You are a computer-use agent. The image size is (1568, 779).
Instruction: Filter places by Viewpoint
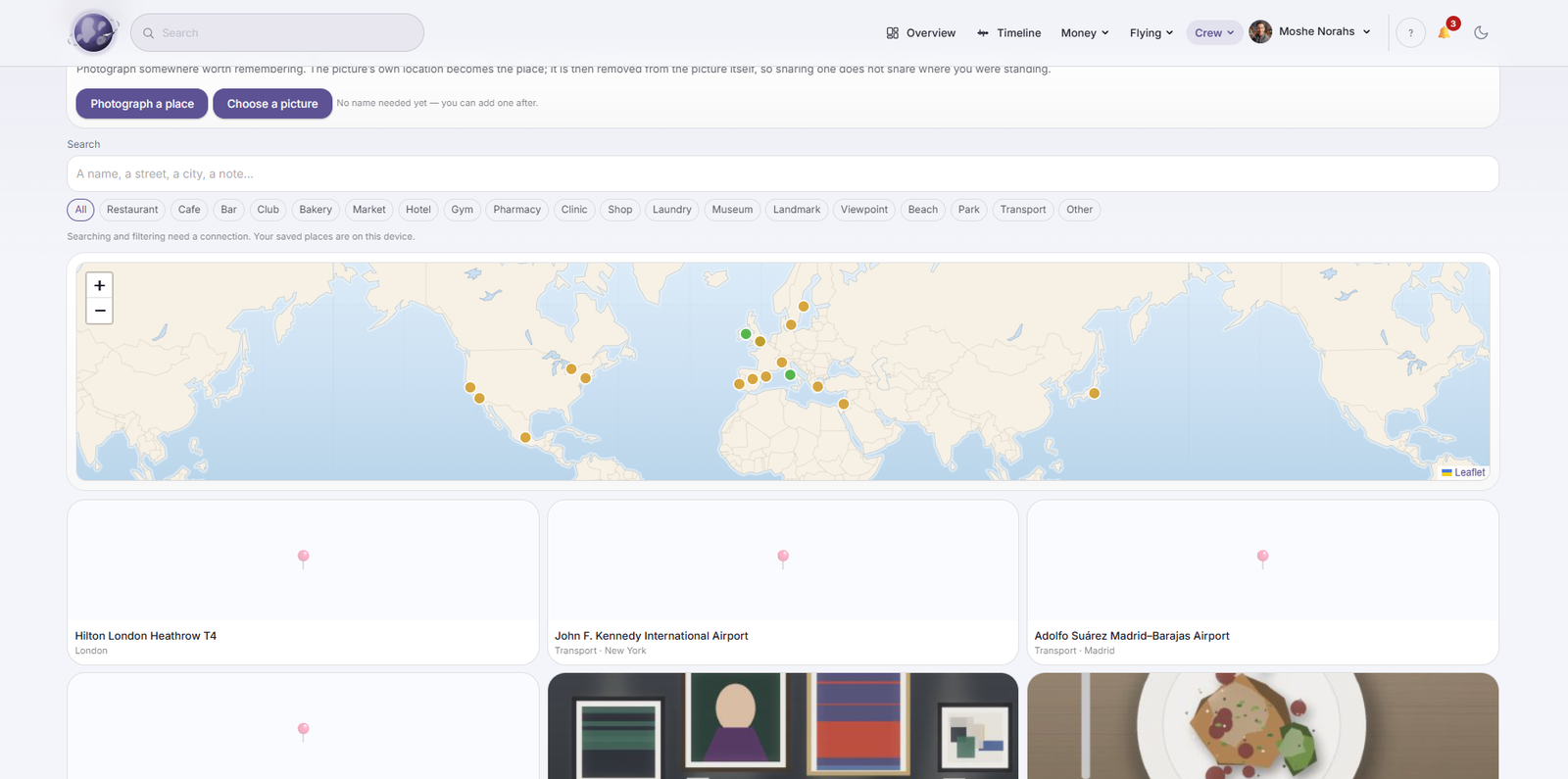864,210
